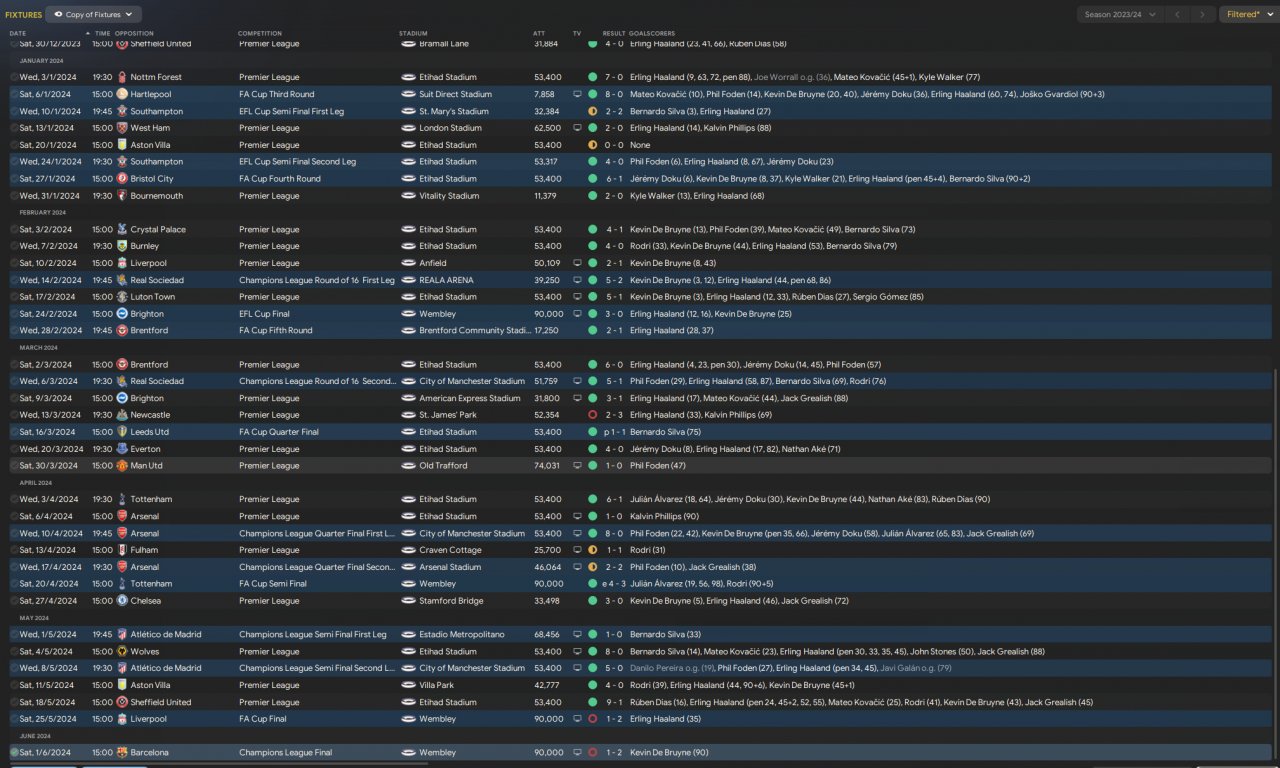The image size is (1280, 768).
Task: Click the Bristol City club badge
Action: (122, 179)
